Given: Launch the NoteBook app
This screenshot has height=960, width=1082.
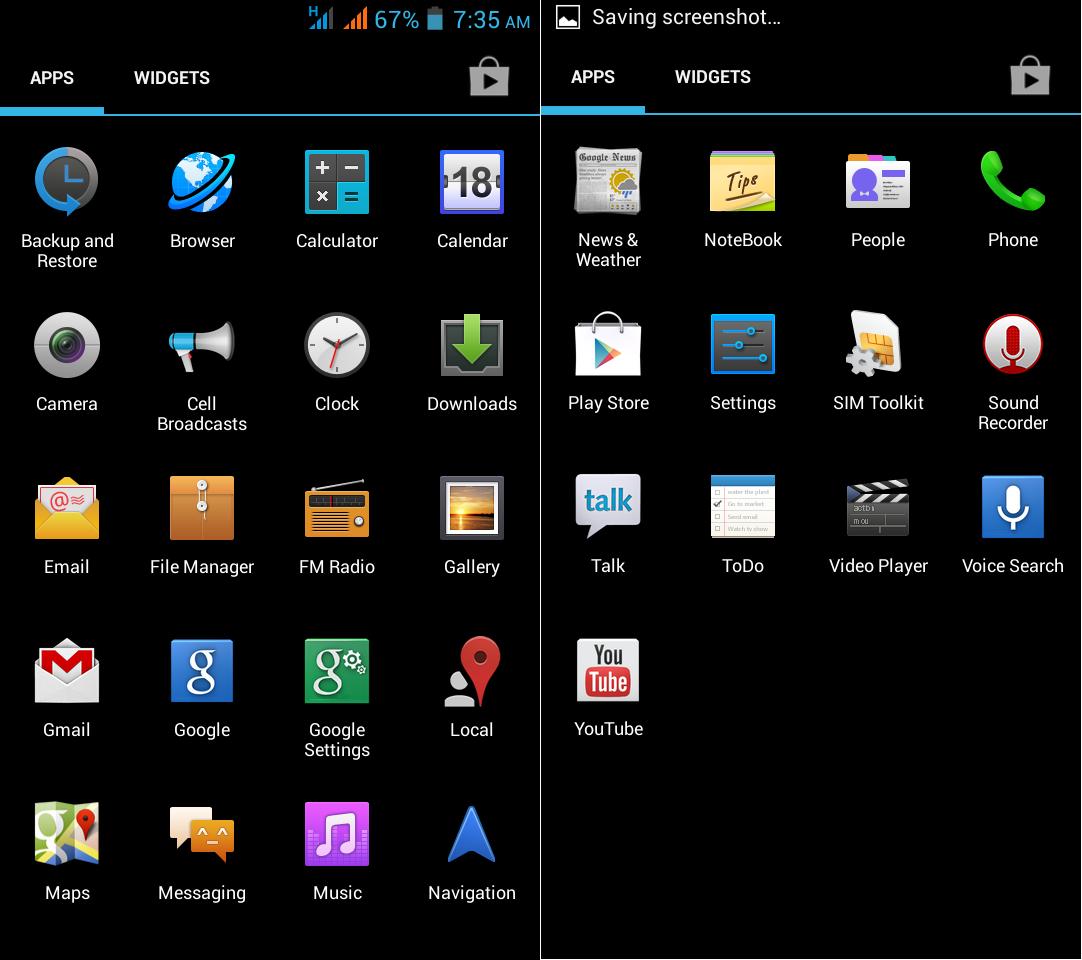Looking at the screenshot, I should (742, 181).
